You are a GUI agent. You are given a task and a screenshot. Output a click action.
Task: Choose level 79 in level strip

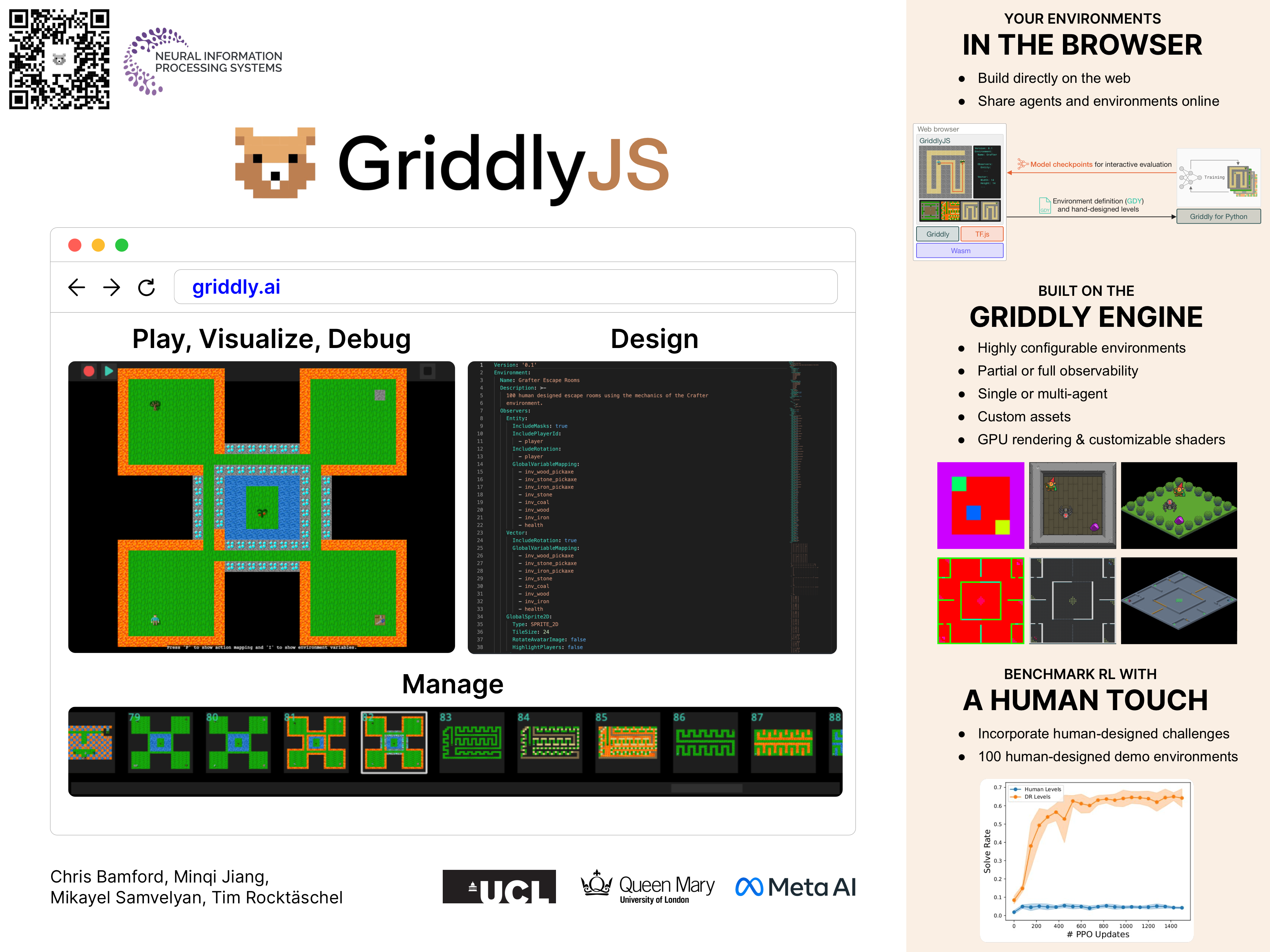[159, 743]
